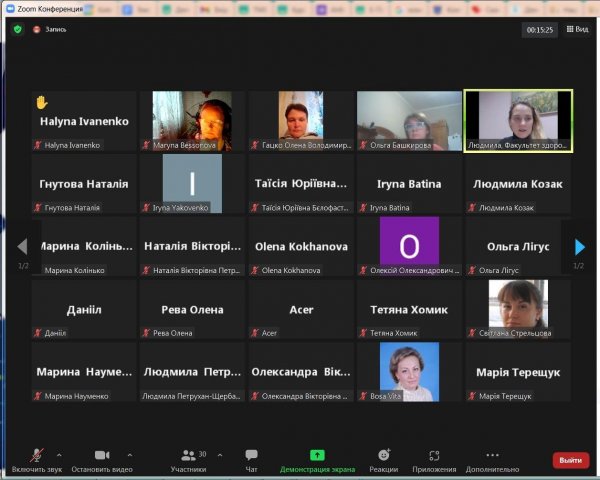Click the Запись recording indicator
The height and width of the screenshot is (480, 600).
click(50, 29)
